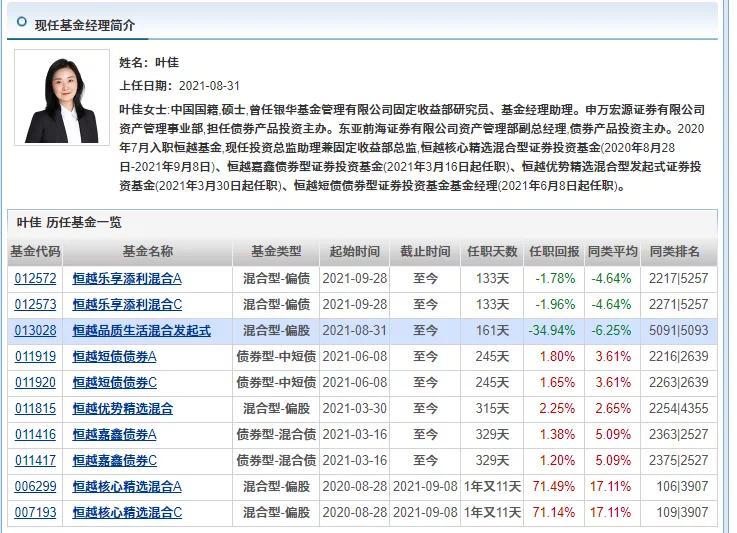The width and height of the screenshot is (737, 533).
Task: Click the -6.25% category average value
Action: 611,330
